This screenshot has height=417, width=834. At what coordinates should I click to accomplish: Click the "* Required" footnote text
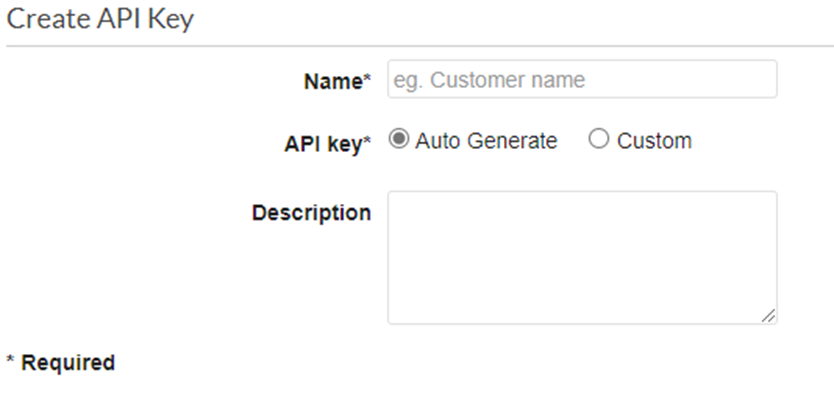pos(61,363)
